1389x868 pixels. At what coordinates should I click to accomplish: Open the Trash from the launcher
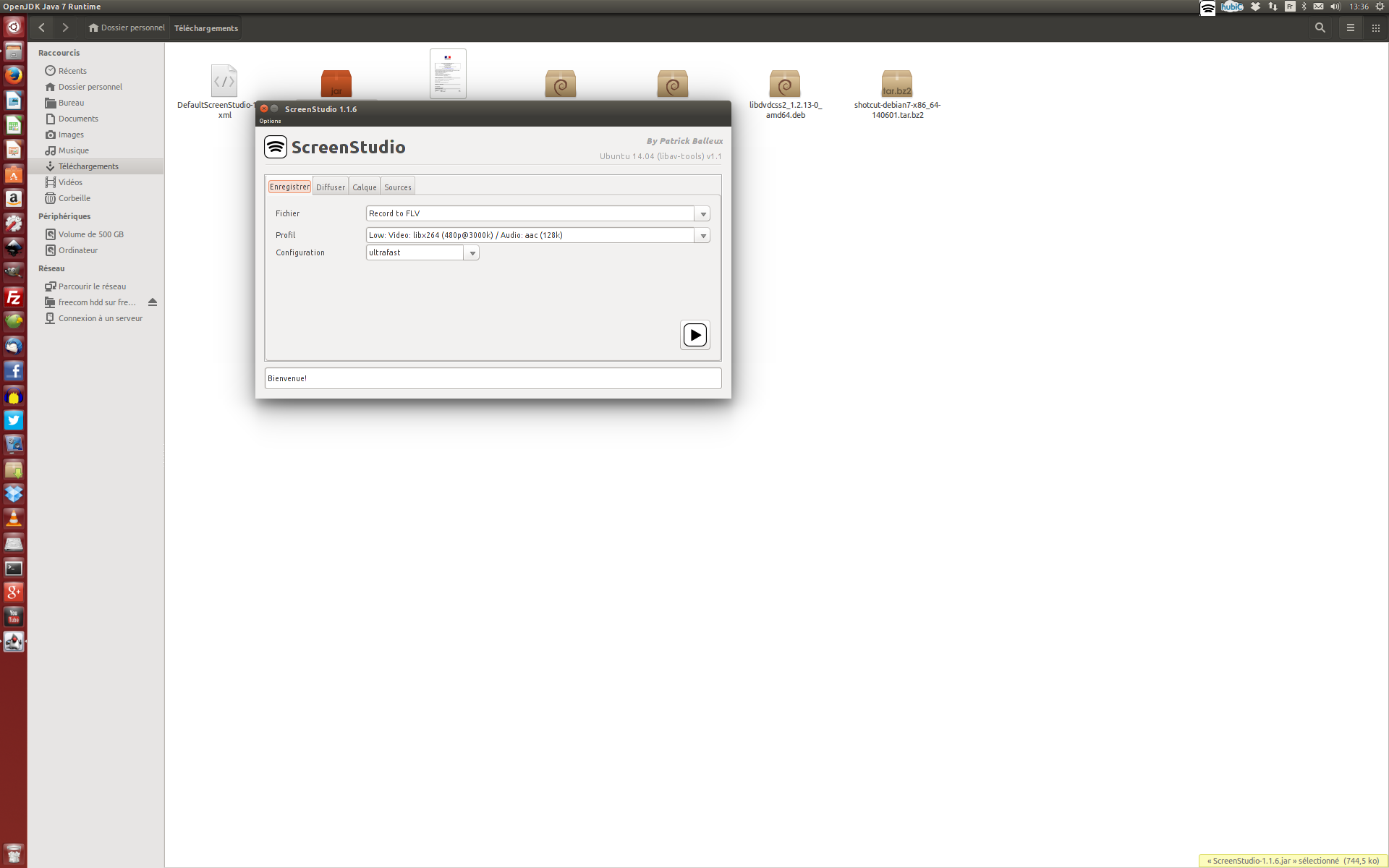(14, 854)
